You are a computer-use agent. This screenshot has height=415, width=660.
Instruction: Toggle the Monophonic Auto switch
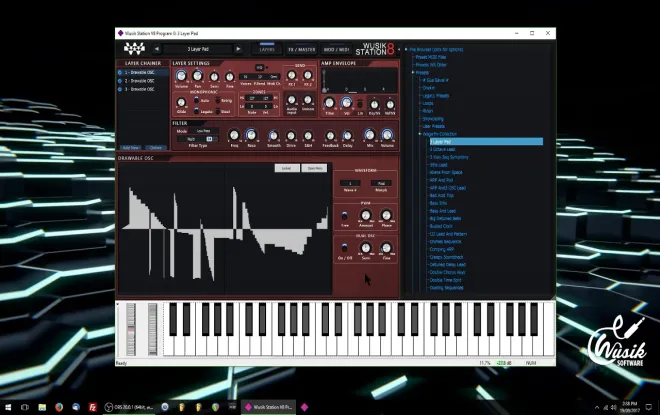click(196, 100)
